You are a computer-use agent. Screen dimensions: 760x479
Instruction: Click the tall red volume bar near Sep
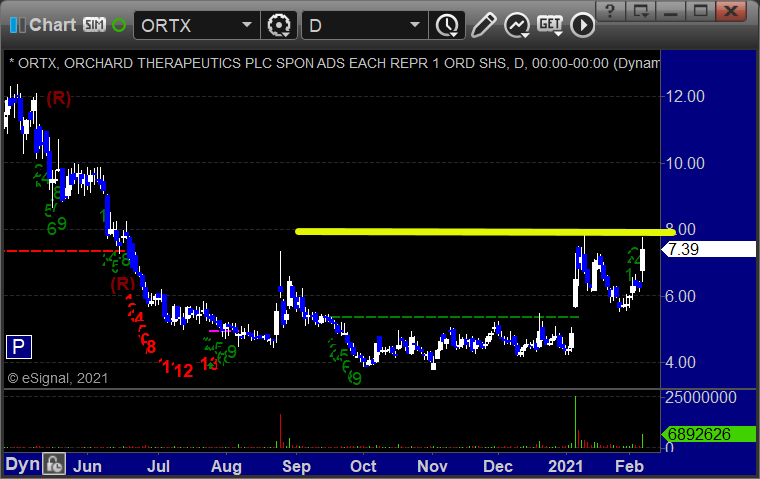pos(280,431)
